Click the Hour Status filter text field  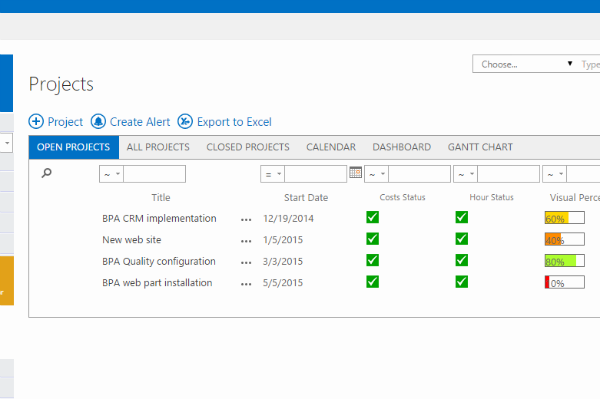(x=509, y=174)
